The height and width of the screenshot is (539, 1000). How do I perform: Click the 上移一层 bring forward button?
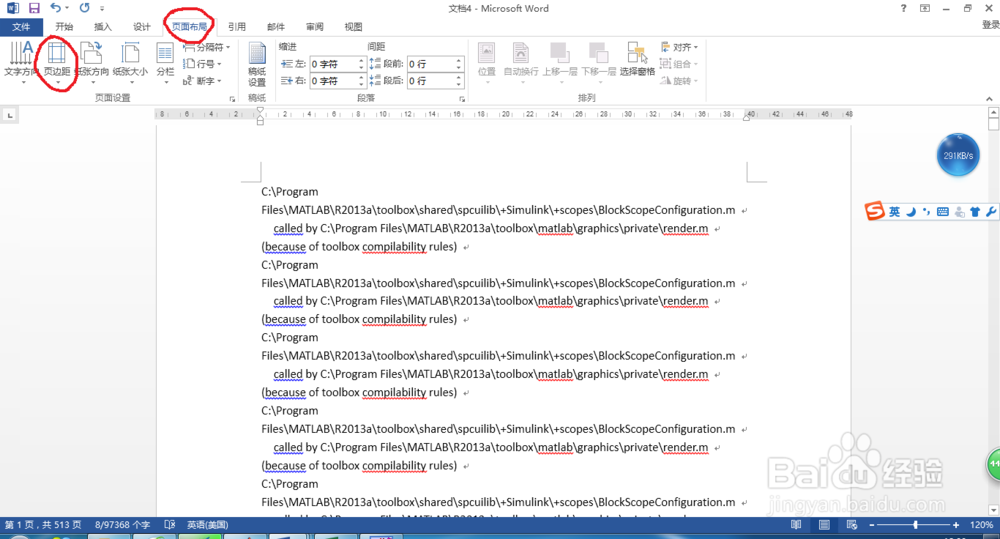(560, 63)
